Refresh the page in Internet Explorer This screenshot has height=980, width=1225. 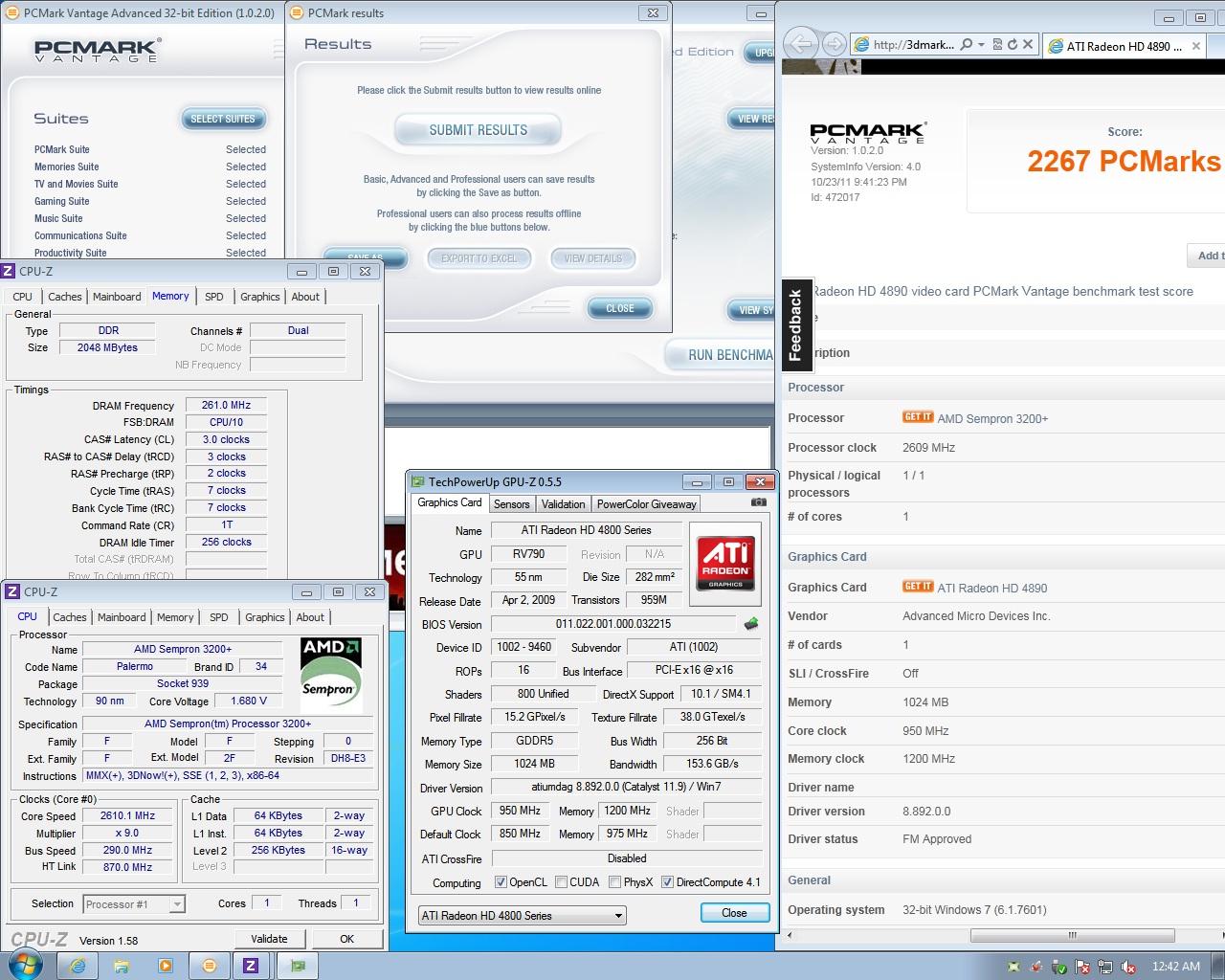tap(1012, 44)
